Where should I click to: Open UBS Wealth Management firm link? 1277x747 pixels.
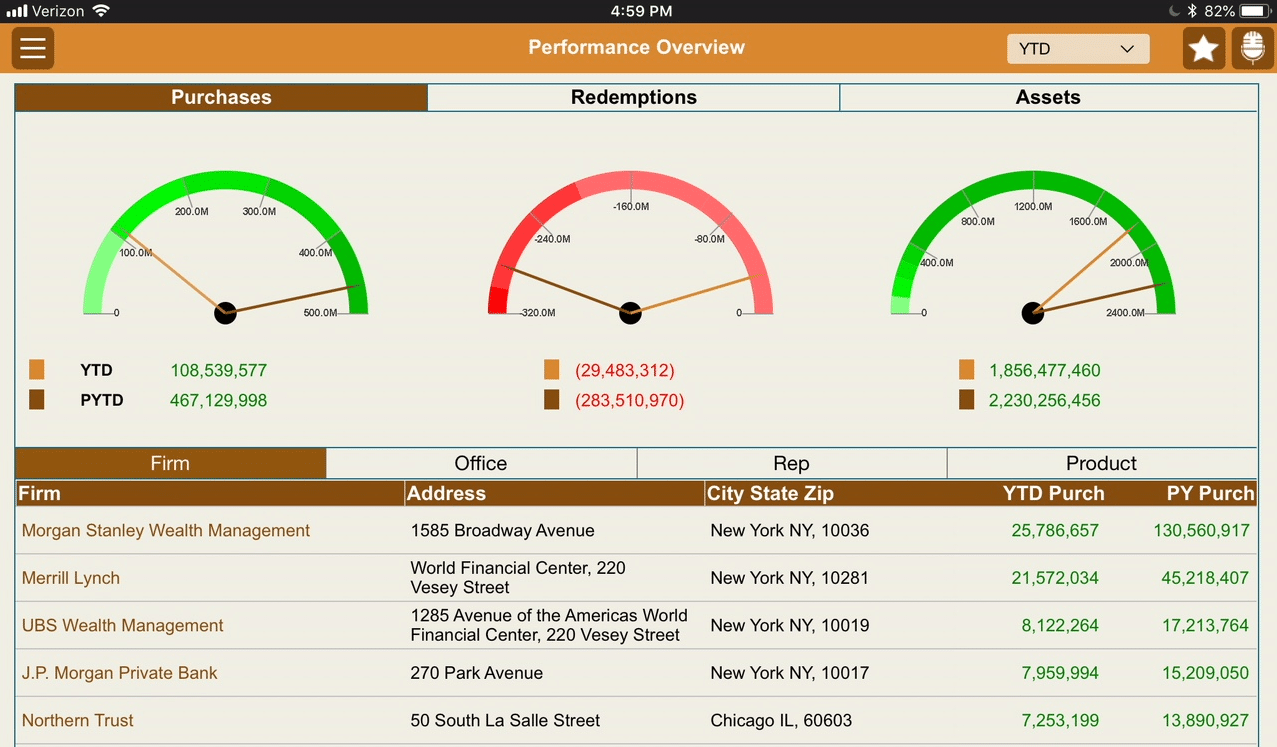click(123, 625)
